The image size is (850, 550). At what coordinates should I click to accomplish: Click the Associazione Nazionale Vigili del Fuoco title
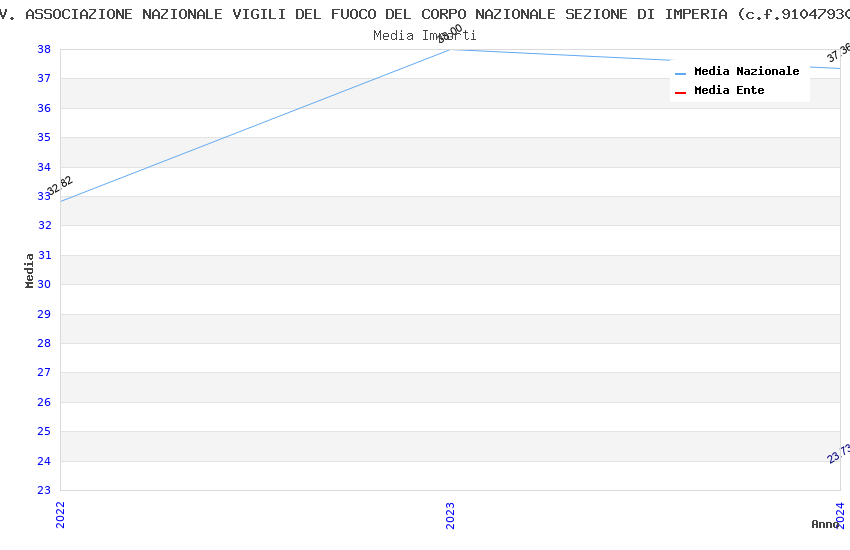coord(425,15)
